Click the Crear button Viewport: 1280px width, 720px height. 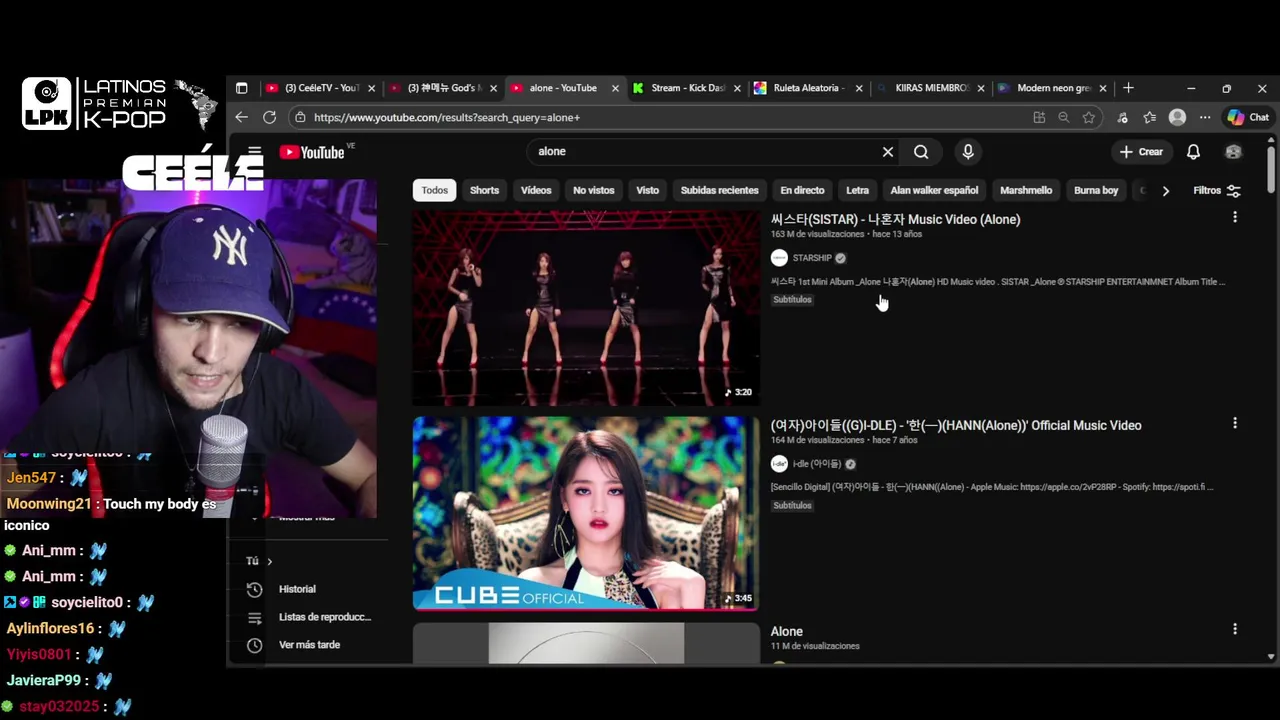pos(1141,152)
